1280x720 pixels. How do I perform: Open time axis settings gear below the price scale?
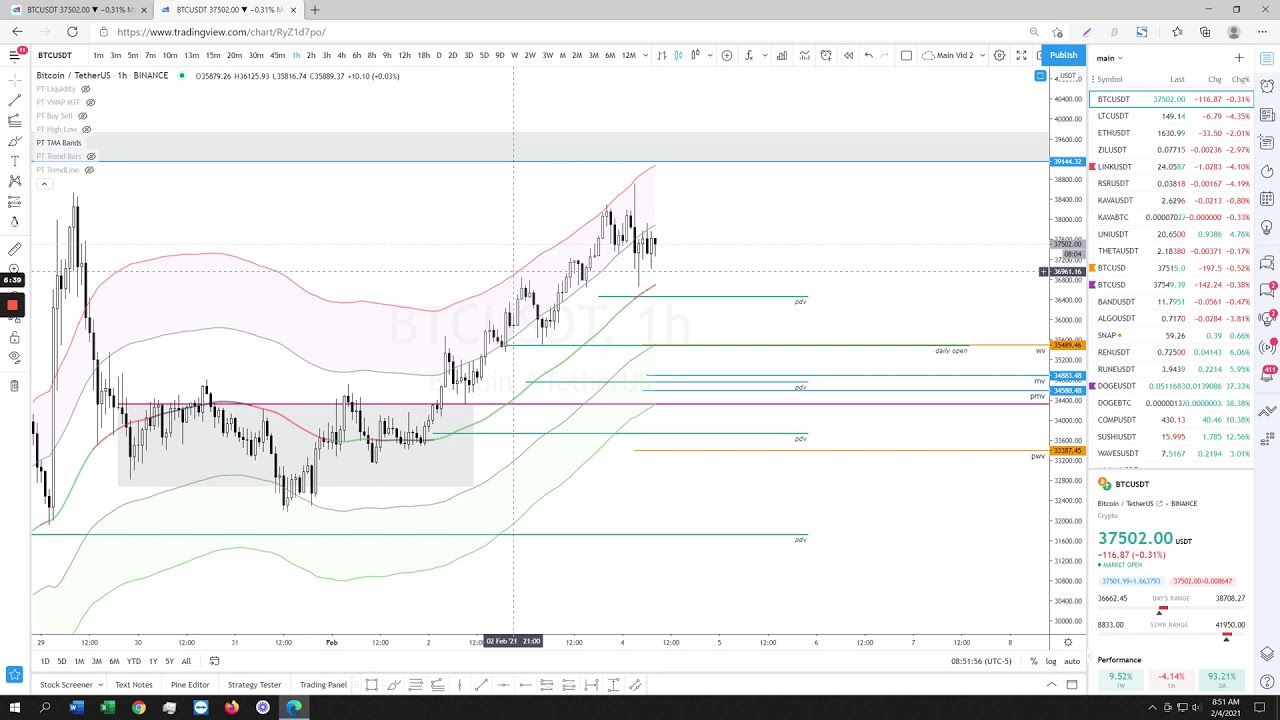coord(1068,642)
